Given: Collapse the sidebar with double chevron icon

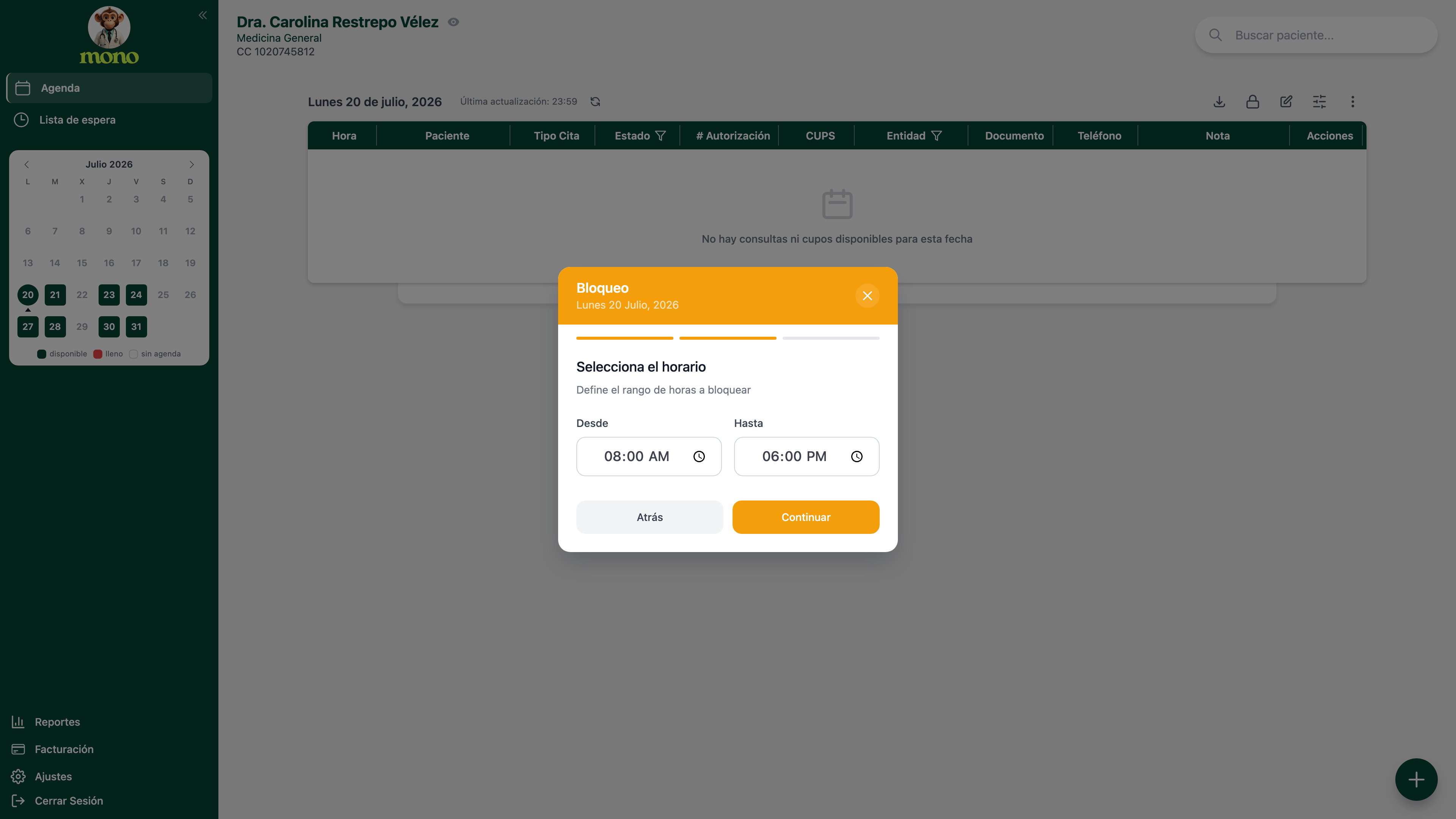Looking at the screenshot, I should (x=203, y=15).
